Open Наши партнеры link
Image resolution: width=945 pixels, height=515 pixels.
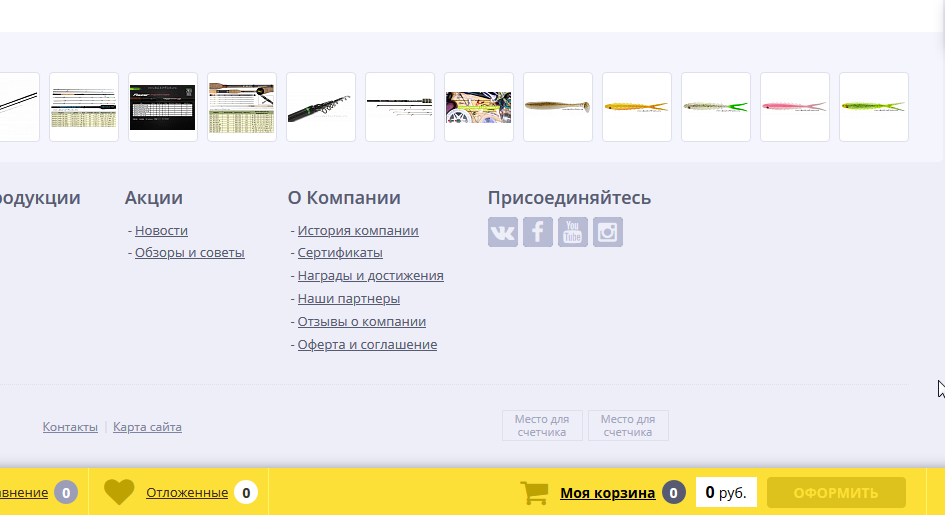(x=349, y=299)
